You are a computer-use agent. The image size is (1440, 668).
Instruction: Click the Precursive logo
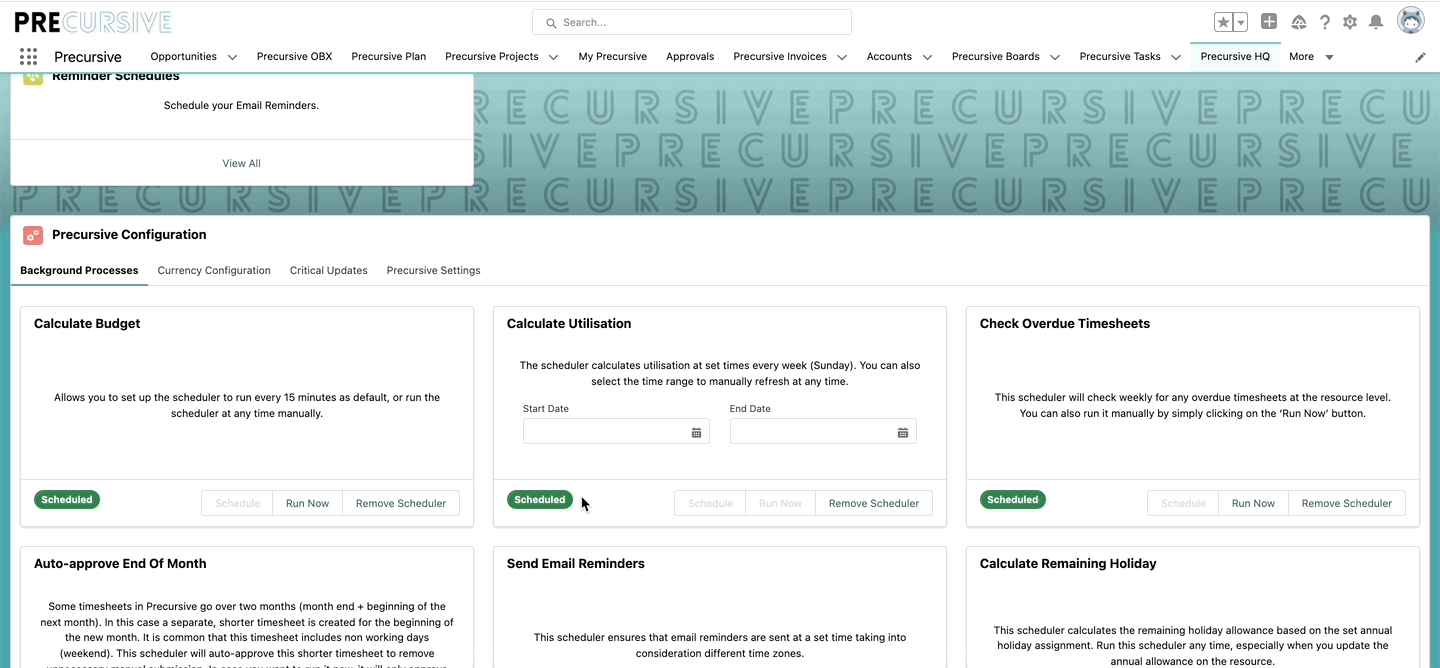click(x=93, y=22)
